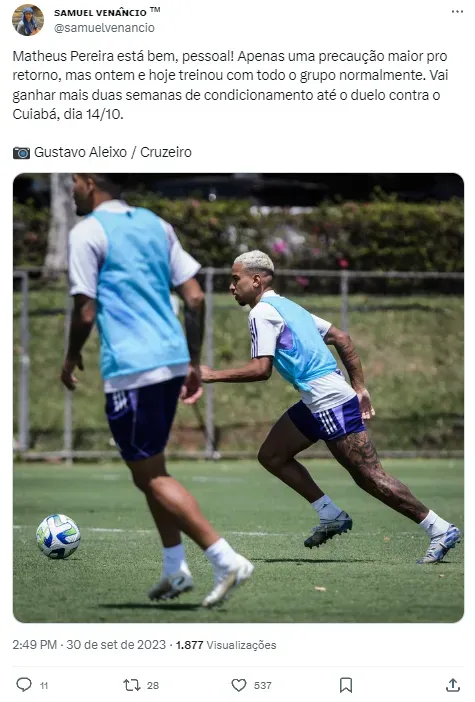Open the @samuelvenancio handle link
Viewport: 475px width, 702px height.
coord(104,28)
